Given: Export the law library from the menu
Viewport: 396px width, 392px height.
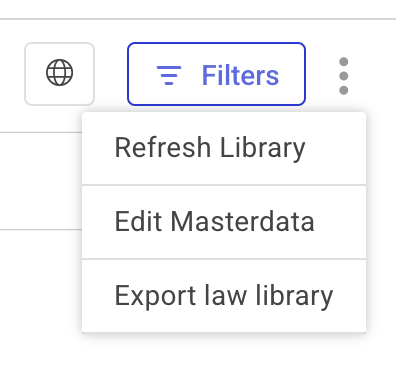Looking at the screenshot, I should click(224, 296).
